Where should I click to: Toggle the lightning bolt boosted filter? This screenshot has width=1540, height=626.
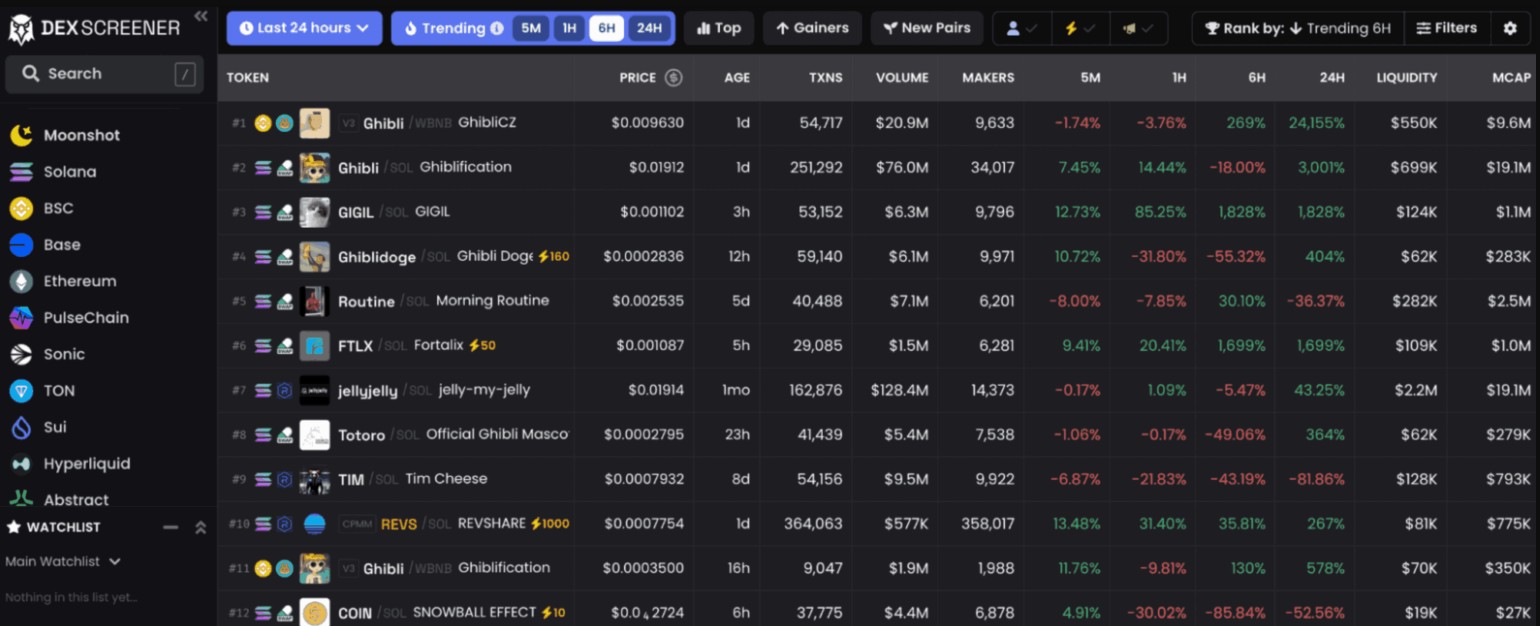pyautogui.click(x=1079, y=28)
